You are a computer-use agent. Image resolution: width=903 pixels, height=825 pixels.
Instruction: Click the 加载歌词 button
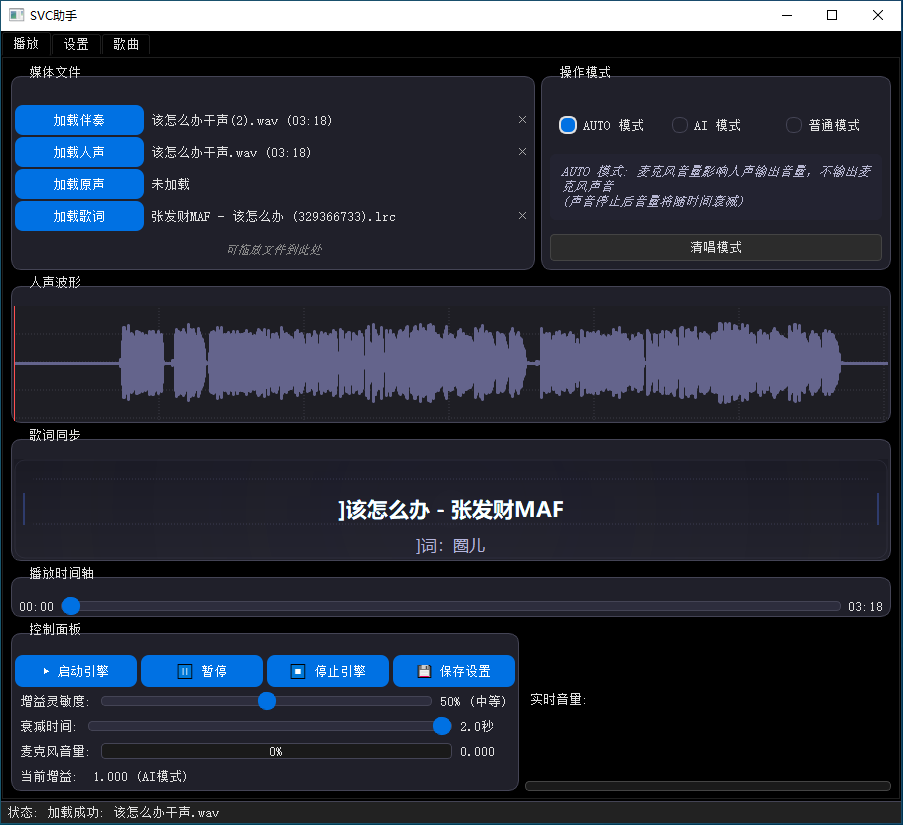[x=79, y=216]
